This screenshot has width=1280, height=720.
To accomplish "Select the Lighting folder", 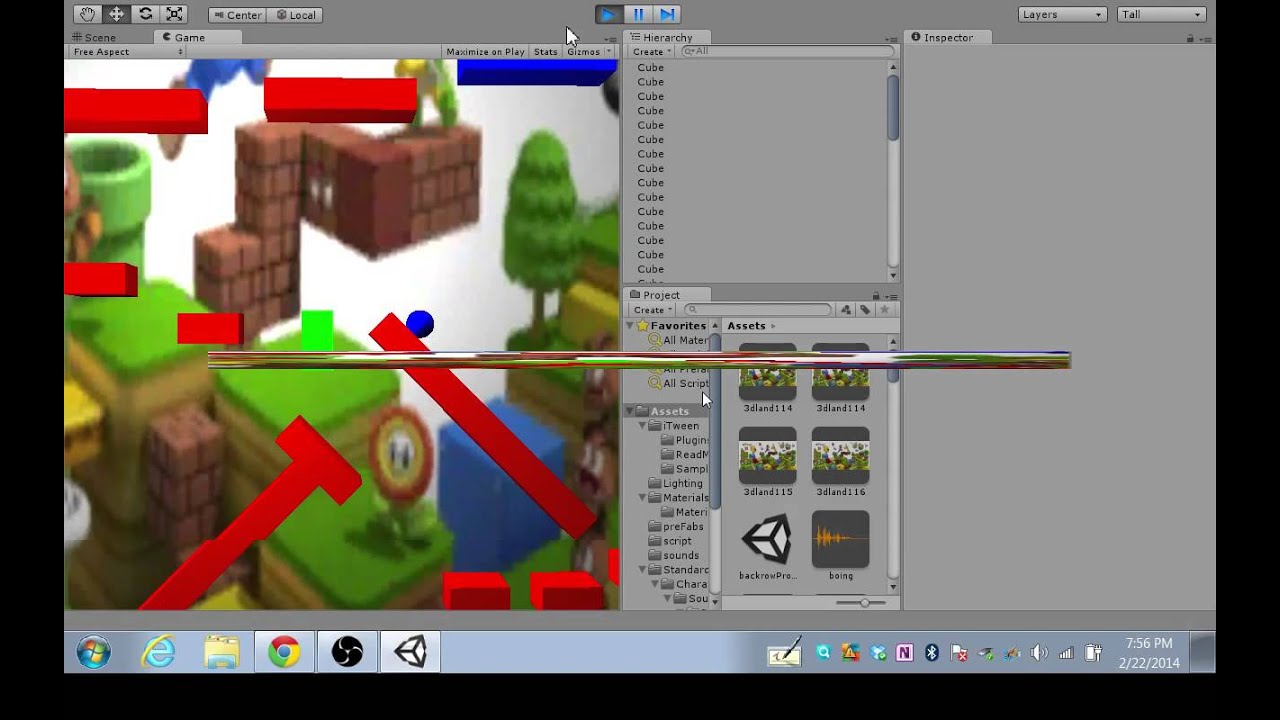I will (676, 483).
